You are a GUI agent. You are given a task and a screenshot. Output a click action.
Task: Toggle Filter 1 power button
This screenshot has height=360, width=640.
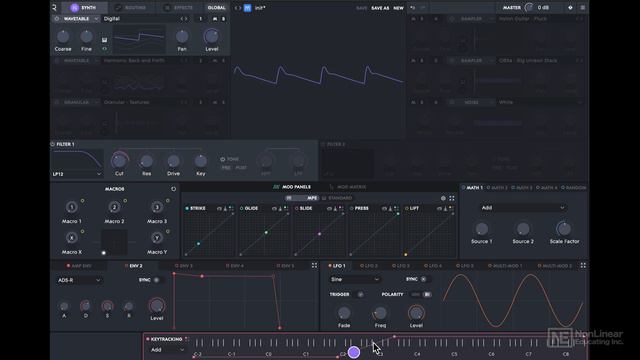(x=53, y=144)
